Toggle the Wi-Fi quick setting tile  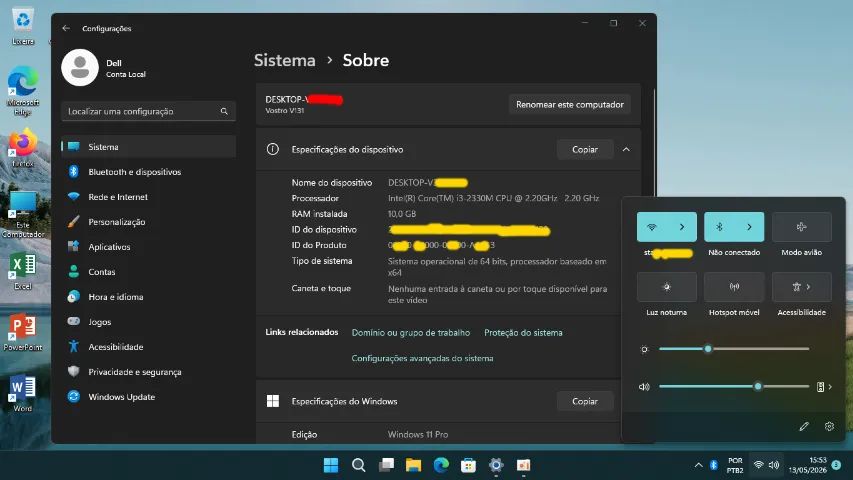tap(652, 227)
